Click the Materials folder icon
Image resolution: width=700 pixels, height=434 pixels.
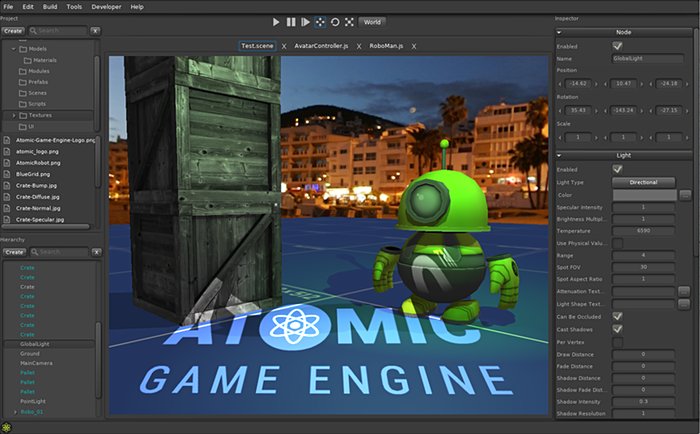tap(28, 60)
